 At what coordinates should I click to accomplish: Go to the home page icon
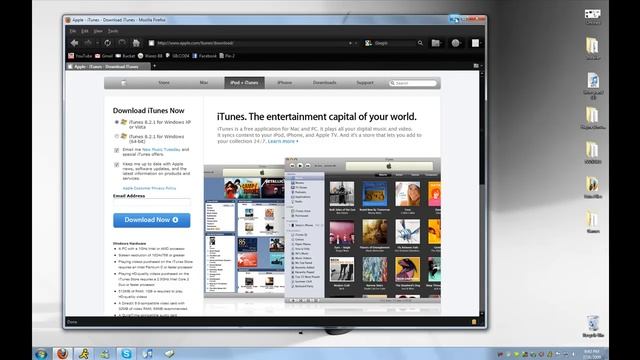pyautogui.click(x=136, y=43)
